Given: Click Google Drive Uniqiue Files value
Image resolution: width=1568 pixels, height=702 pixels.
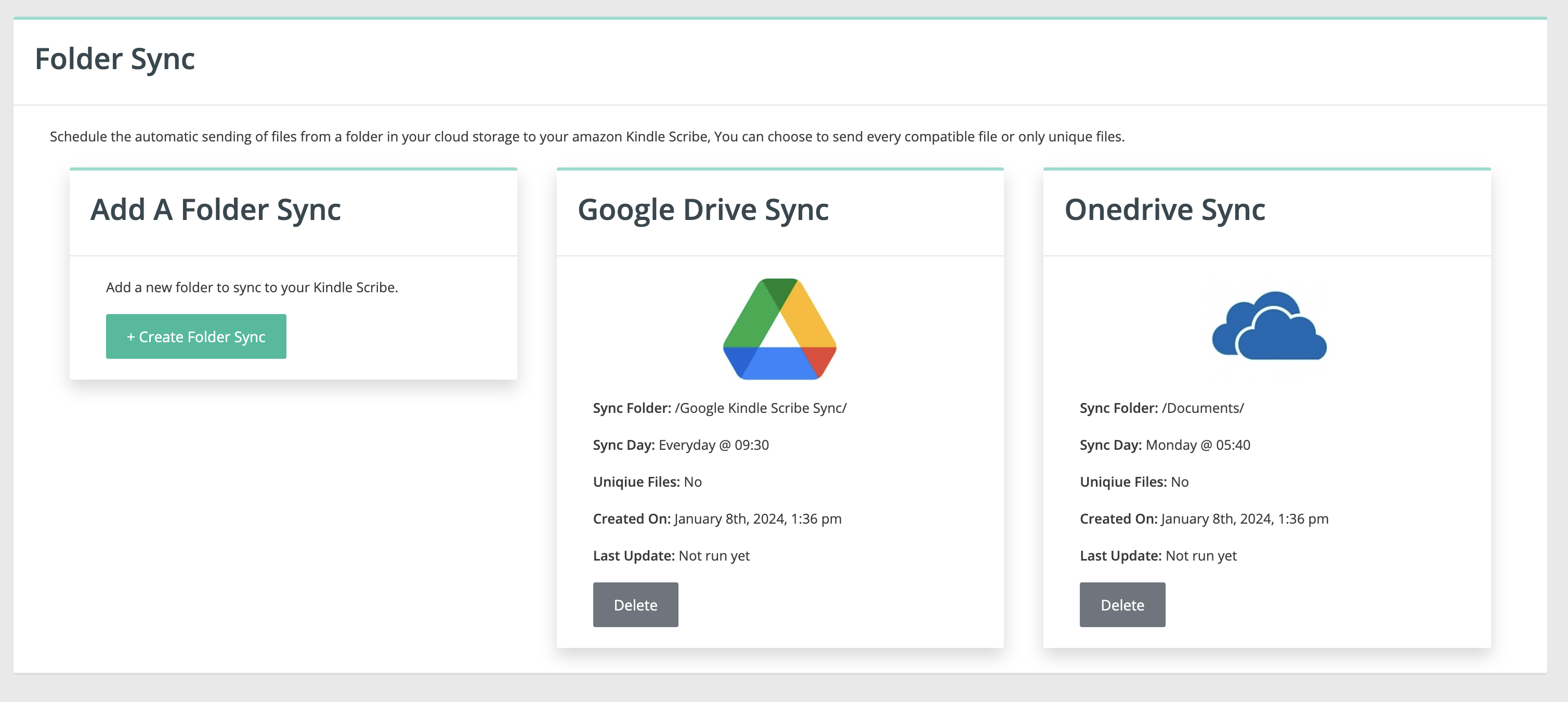Looking at the screenshot, I should click(692, 482).
